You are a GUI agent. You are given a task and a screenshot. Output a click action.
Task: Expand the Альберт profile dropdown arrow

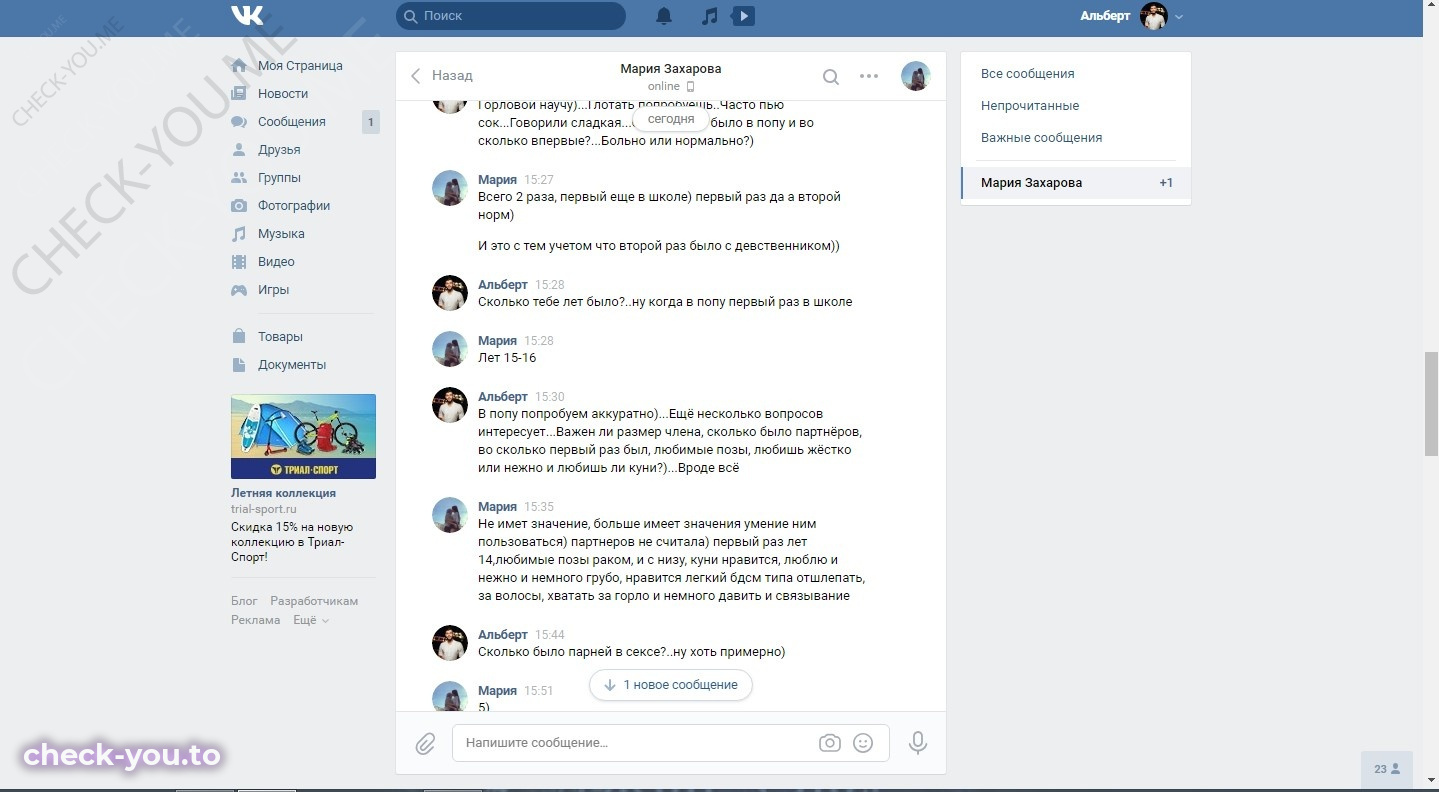pos(1179,17)
